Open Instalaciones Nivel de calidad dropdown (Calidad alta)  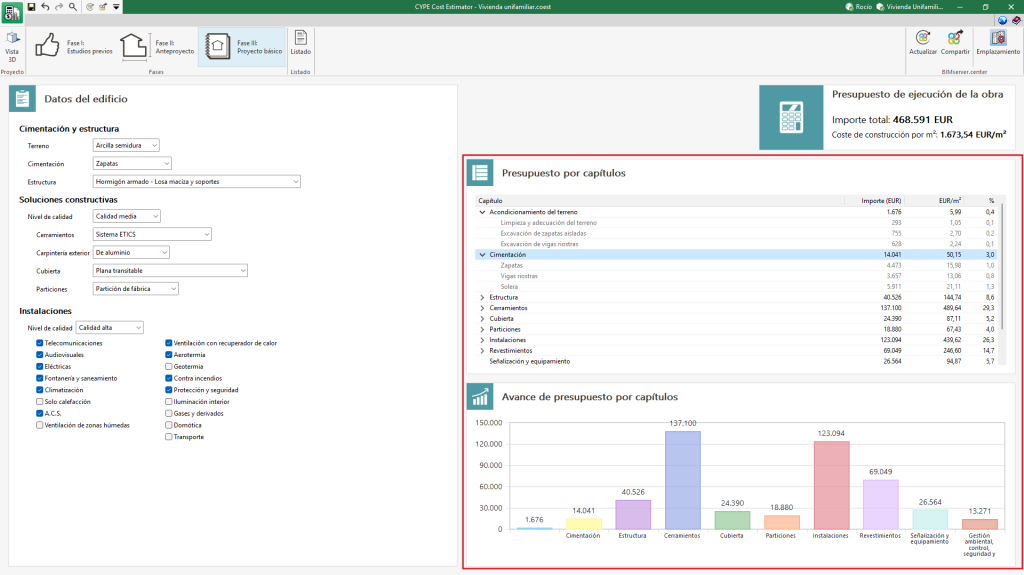[x=110, y=327]
